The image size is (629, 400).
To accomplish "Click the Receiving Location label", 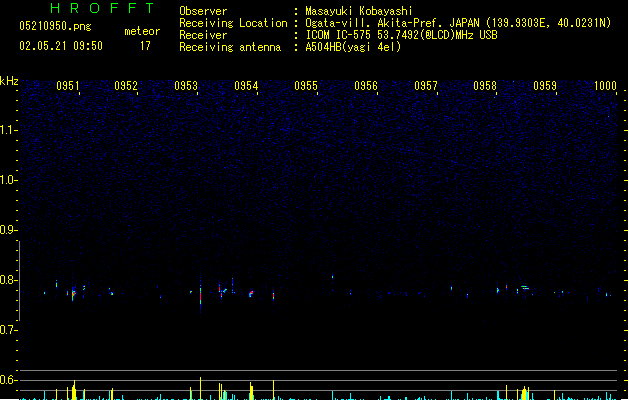I will (233, 23).
